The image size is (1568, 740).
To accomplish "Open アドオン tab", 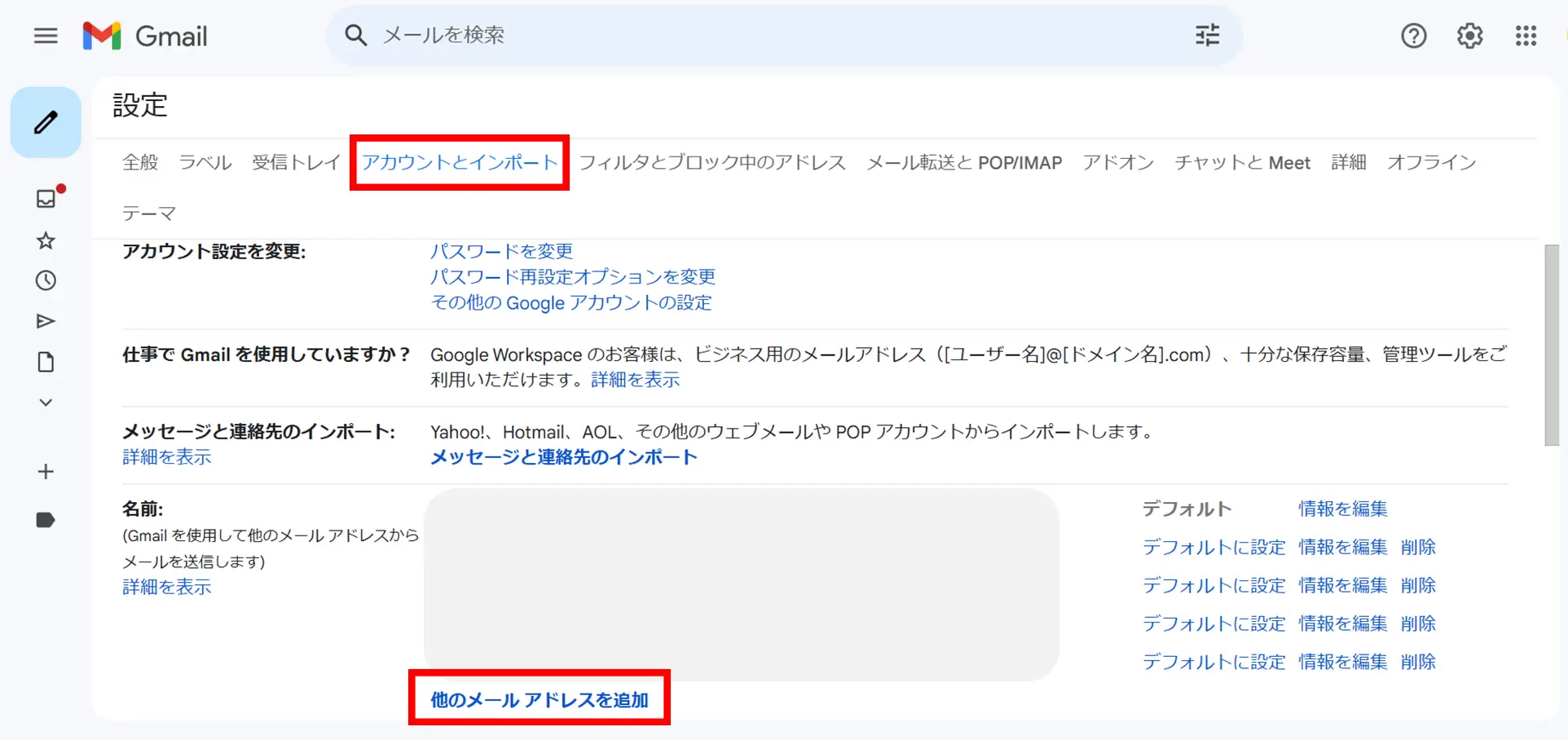I will [1118, 162].
